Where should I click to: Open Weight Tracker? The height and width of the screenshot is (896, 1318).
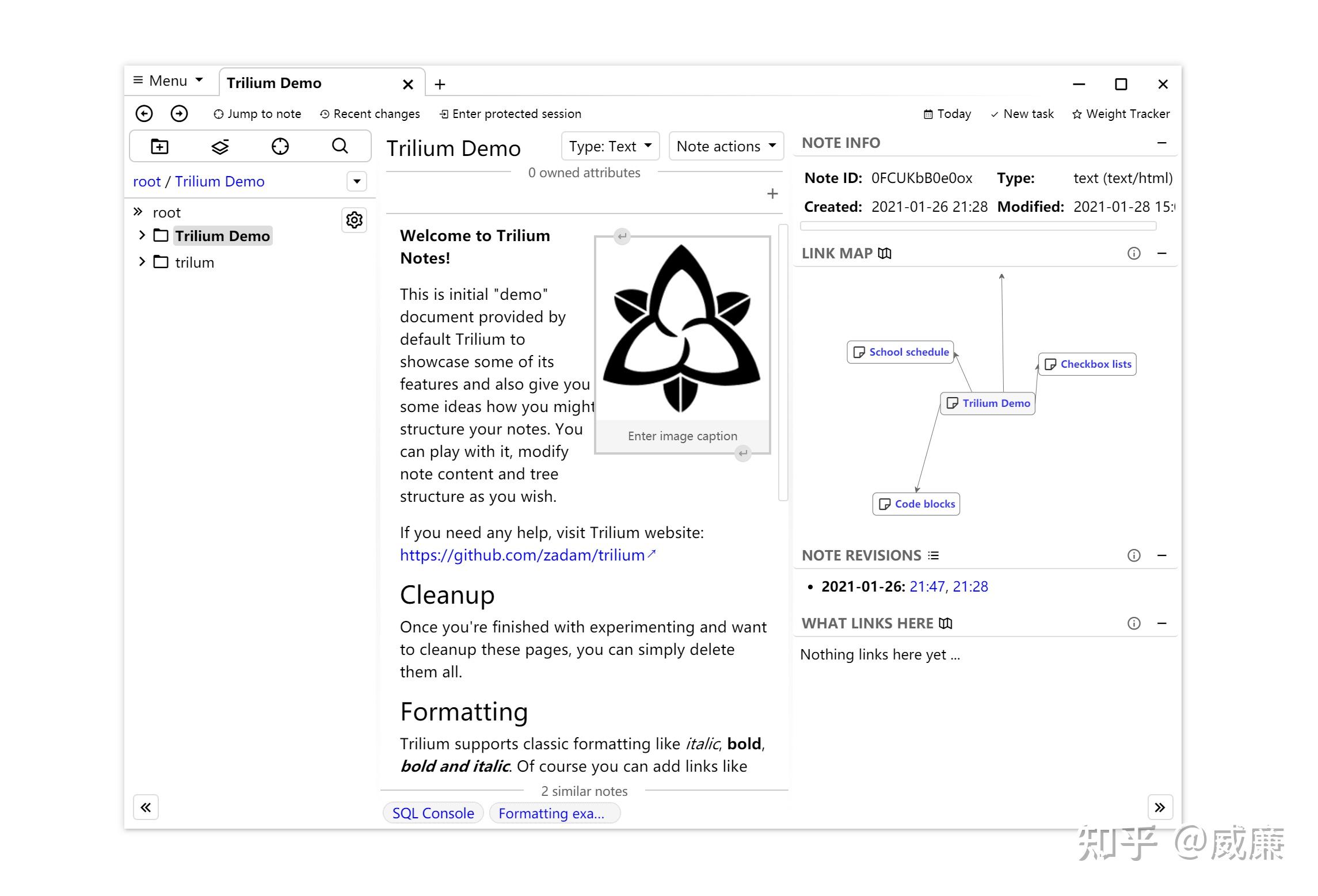point(1121,114)
